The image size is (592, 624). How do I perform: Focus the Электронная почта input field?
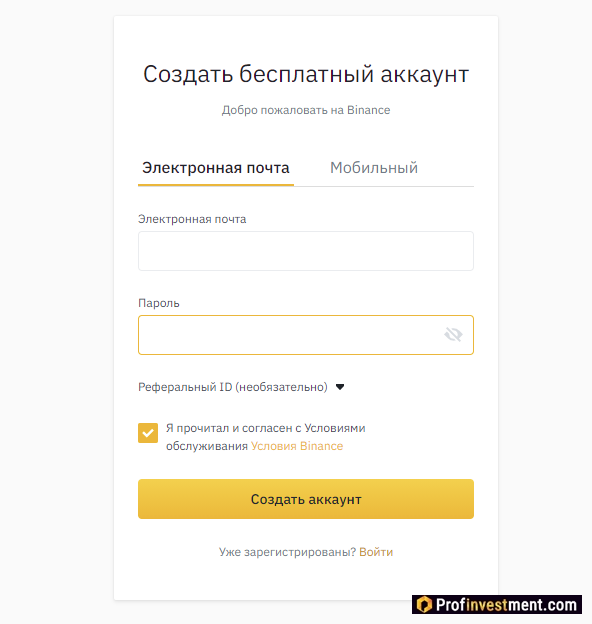[x=306, y=251]
